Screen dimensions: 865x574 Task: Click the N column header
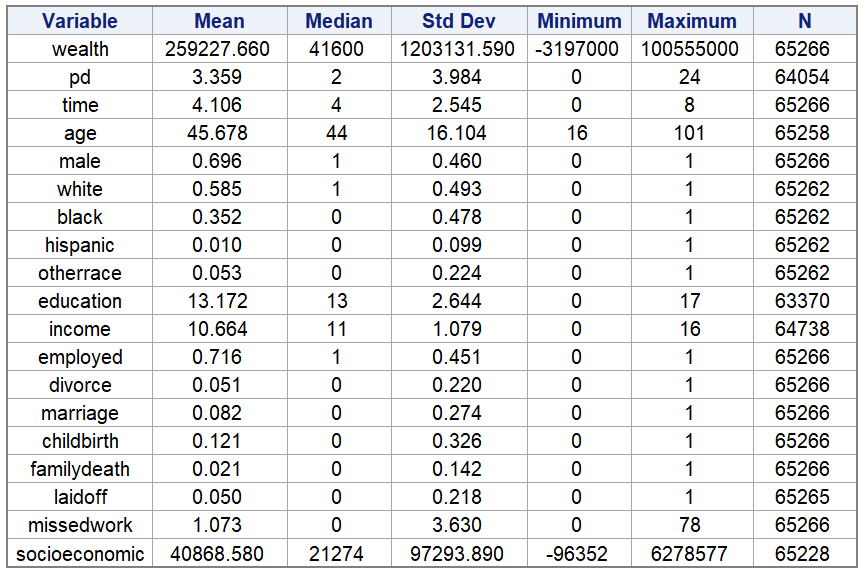tap(805, 21)
